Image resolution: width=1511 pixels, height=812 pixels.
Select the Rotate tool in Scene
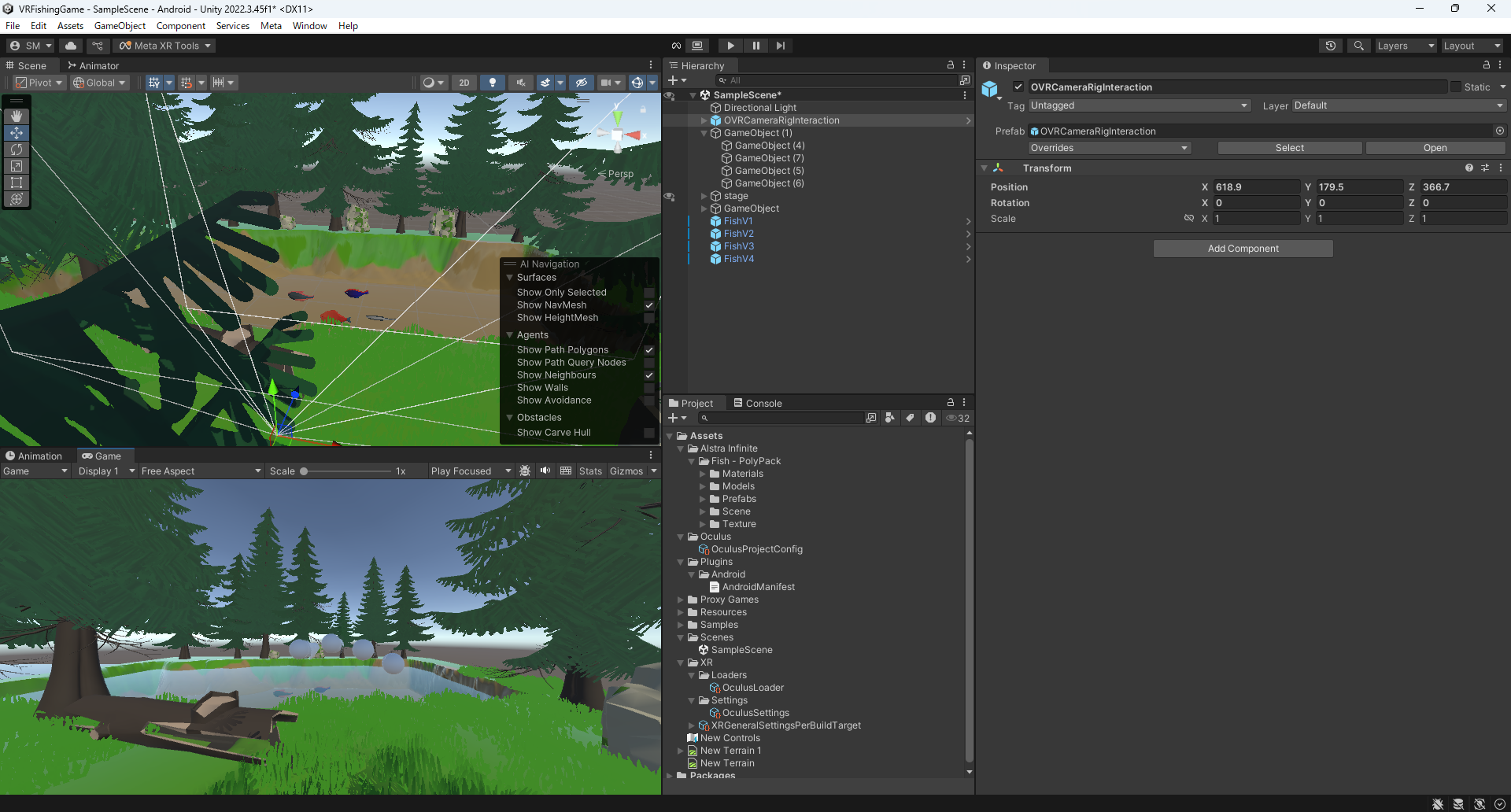point(17,149)
